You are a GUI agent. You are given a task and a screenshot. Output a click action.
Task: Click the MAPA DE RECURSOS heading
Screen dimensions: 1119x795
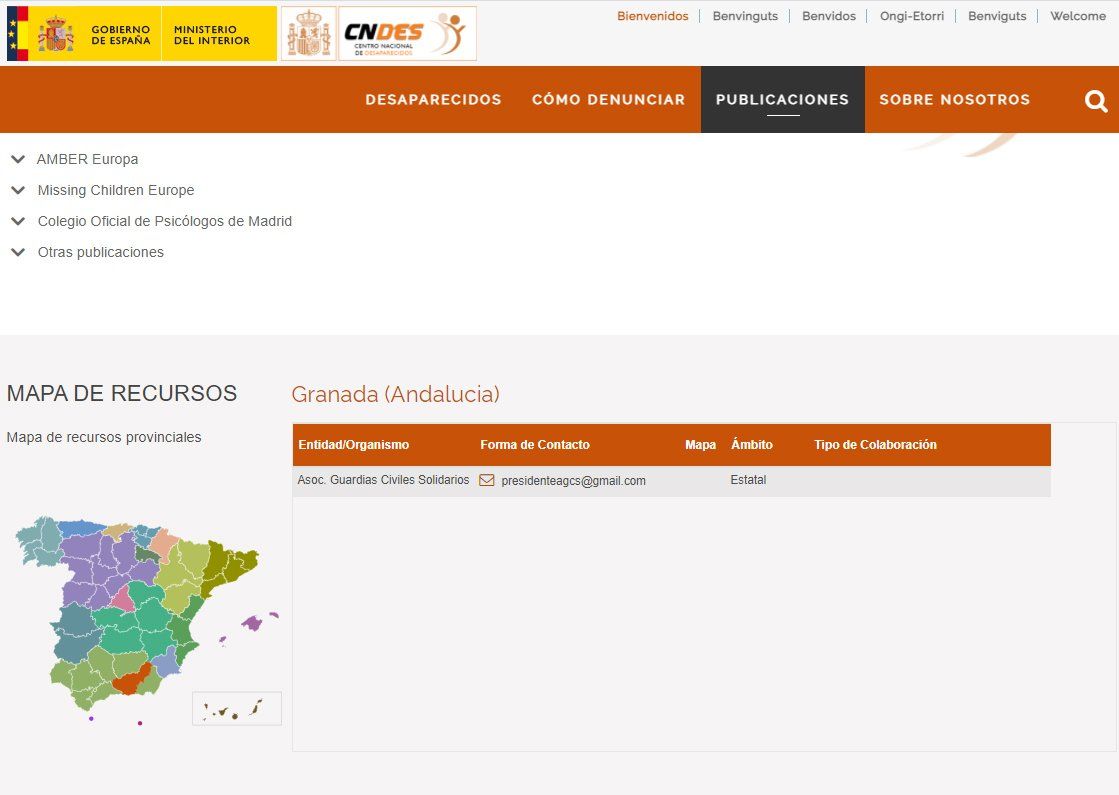pos(122,393)
